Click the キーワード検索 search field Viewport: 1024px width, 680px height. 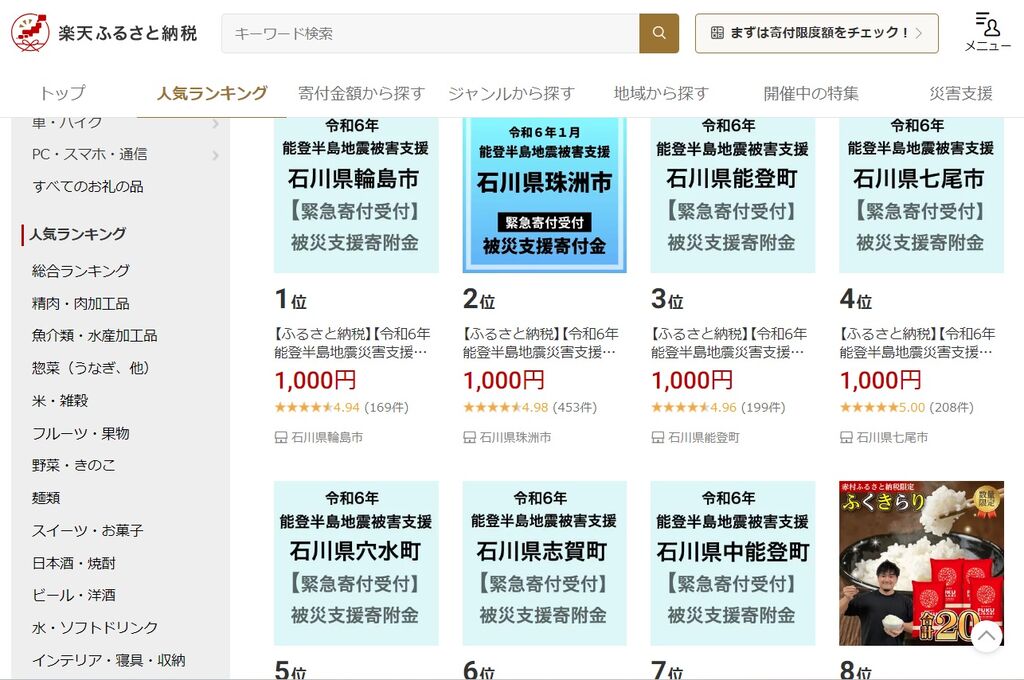click(x=430, y=33)
